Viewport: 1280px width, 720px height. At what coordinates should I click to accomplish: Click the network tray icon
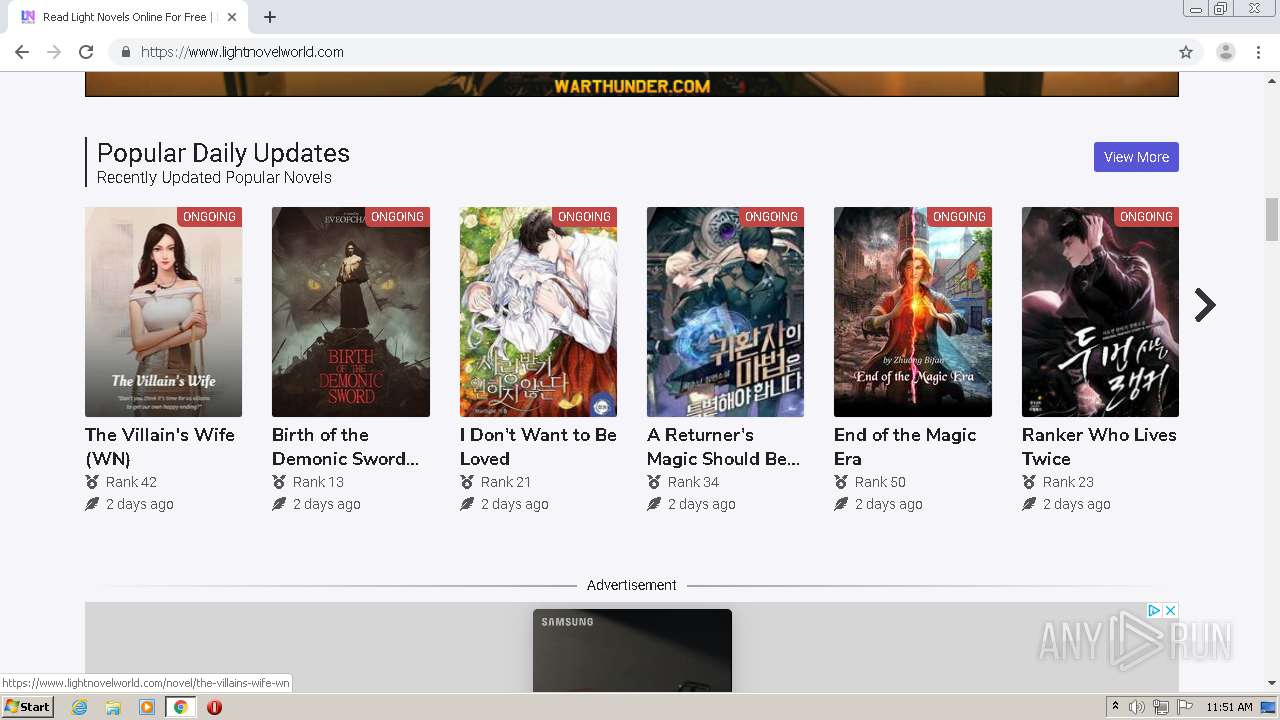[1161, 707]
